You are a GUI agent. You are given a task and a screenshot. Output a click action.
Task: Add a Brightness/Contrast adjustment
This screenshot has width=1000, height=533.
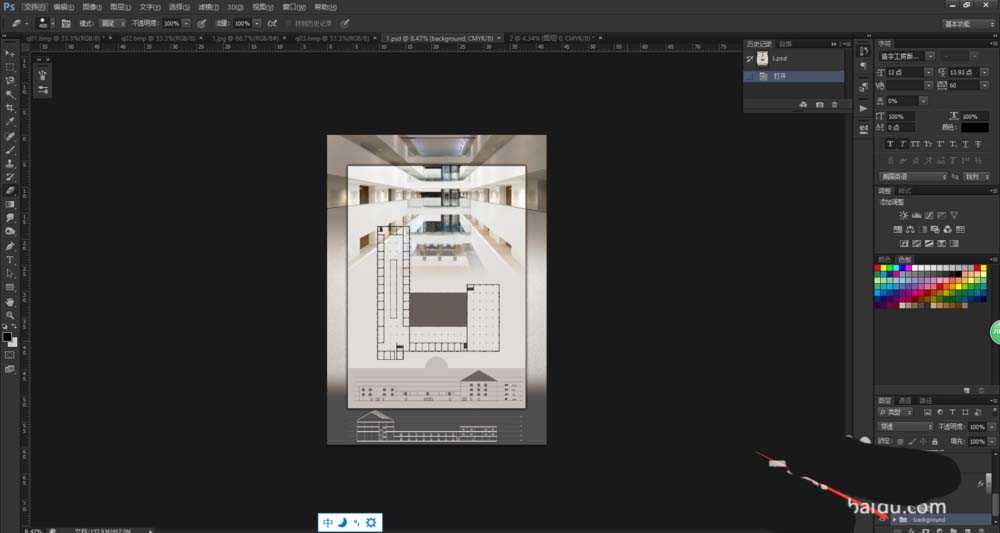pyautogui.click(x=903, y=215)
